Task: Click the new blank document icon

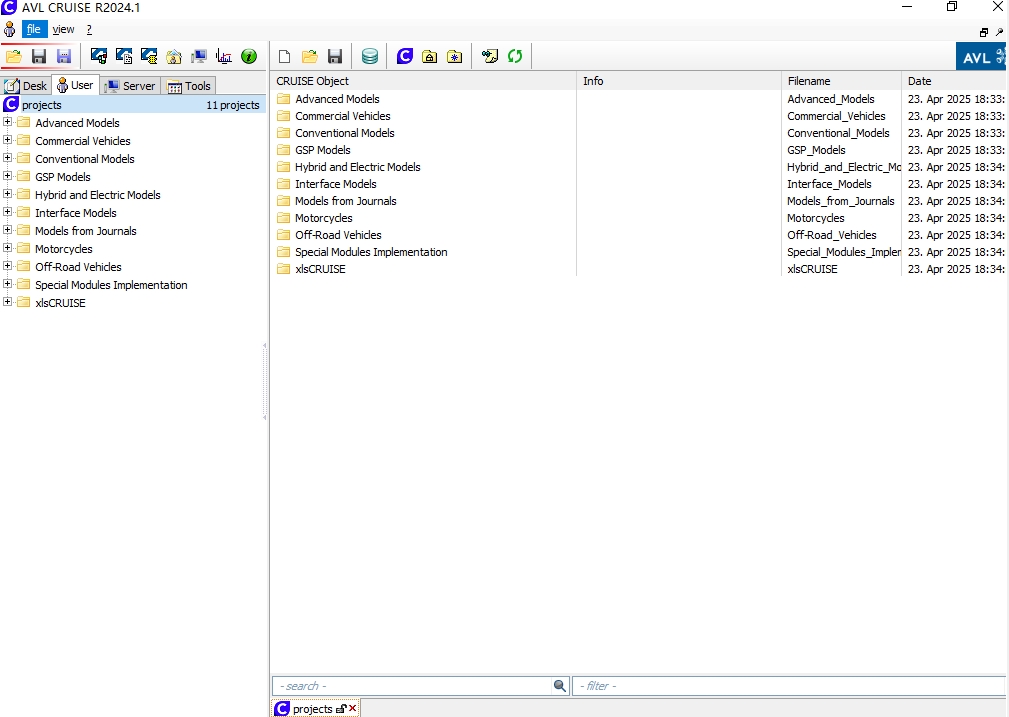Action: (284, 57)
